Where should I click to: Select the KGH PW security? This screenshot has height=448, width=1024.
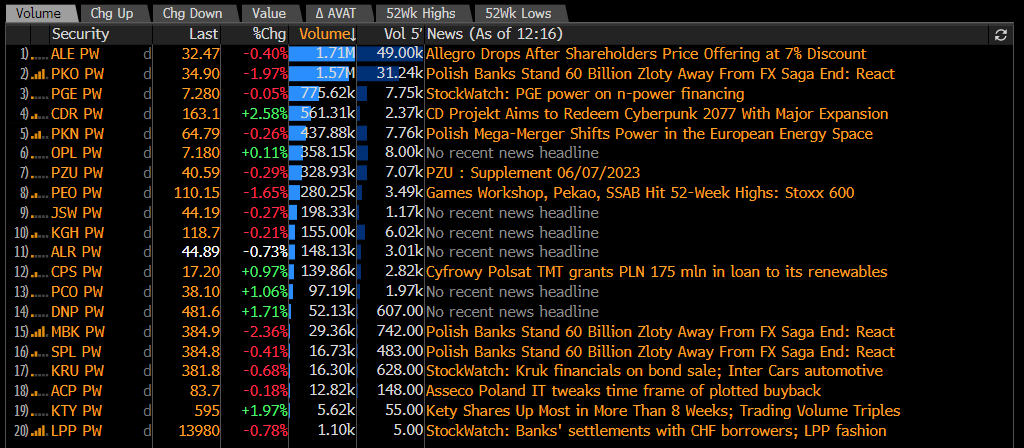[x=76, y=233]
